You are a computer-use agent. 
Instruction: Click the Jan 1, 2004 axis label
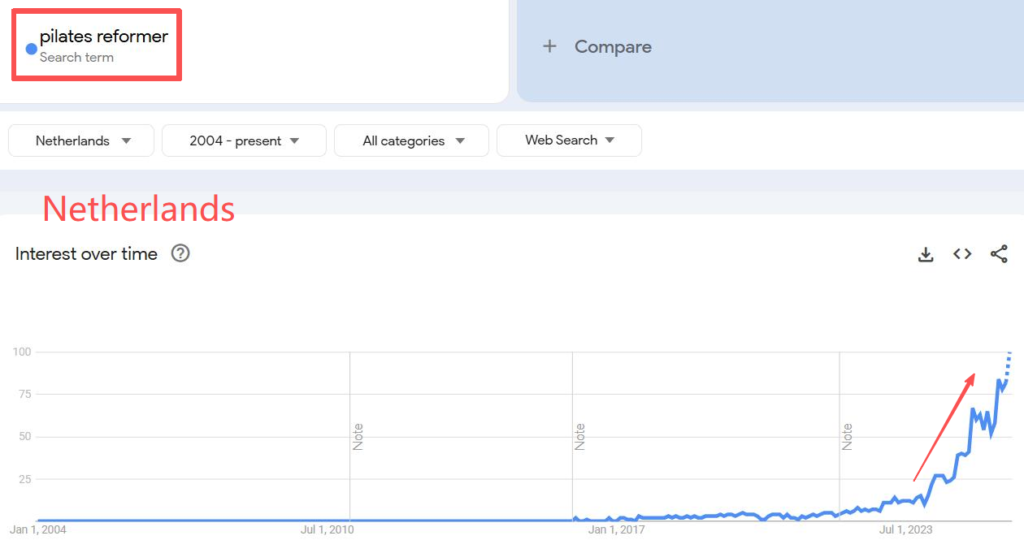37,530
